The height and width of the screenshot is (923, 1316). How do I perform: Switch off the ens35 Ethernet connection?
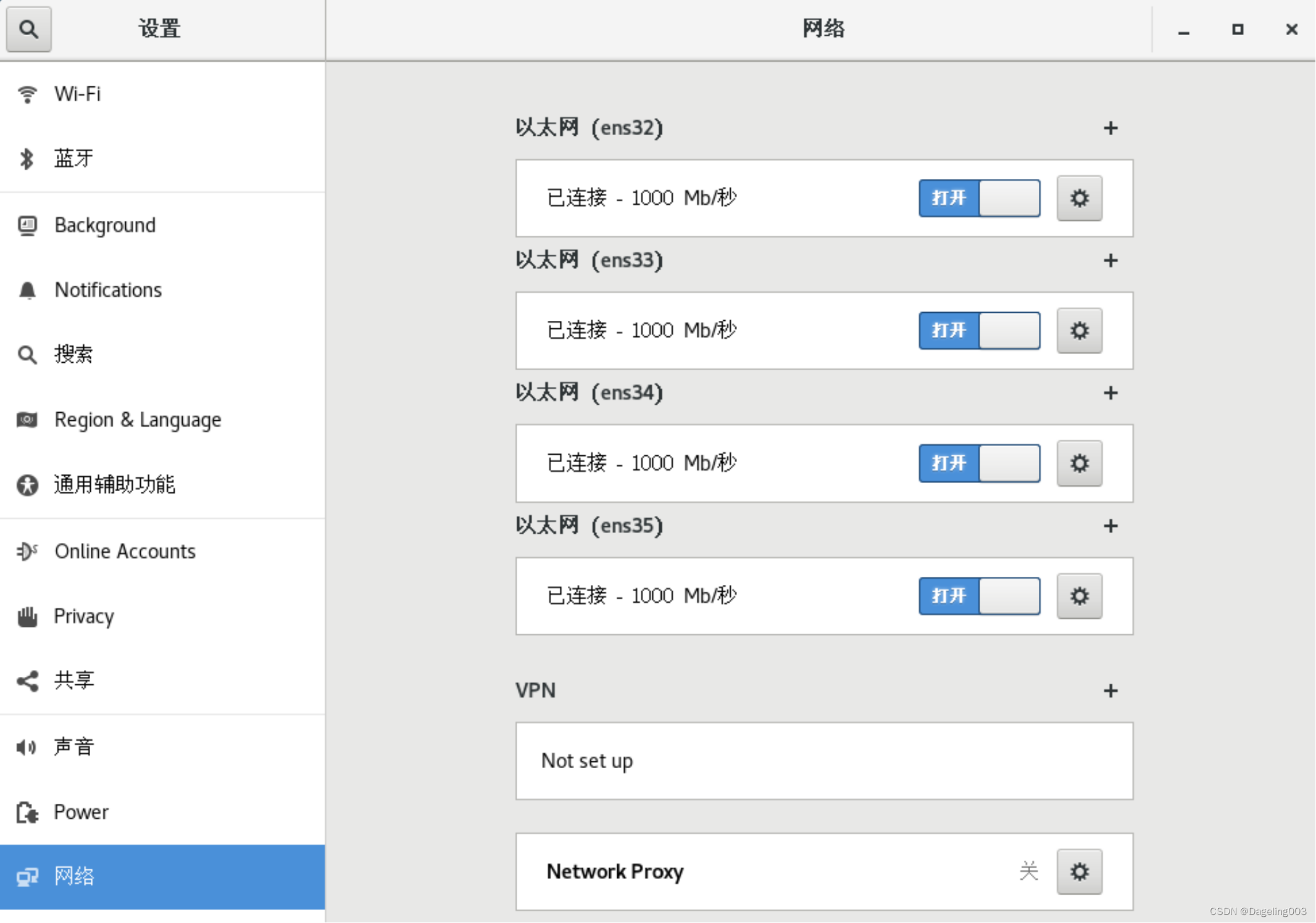[979, 596]
